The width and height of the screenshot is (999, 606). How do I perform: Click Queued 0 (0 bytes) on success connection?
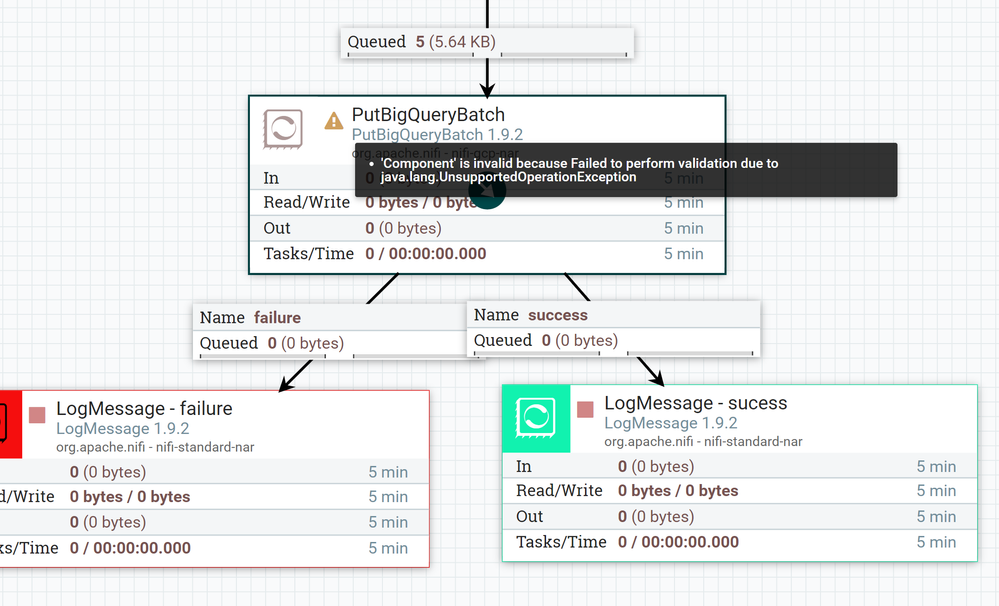pyautogui.click(x=545, y=340)
